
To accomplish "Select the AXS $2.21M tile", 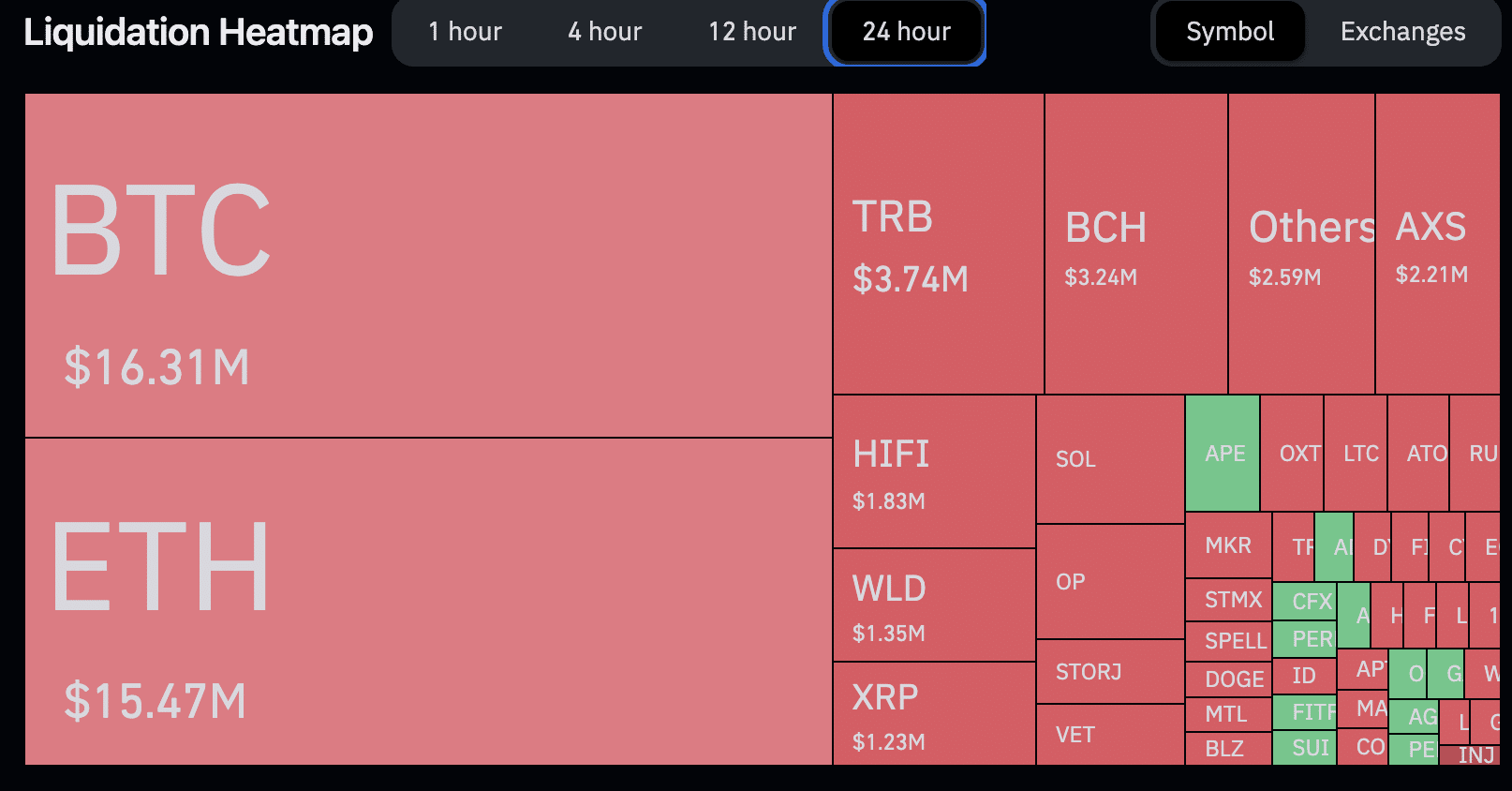I will (x=1438, y=244).
